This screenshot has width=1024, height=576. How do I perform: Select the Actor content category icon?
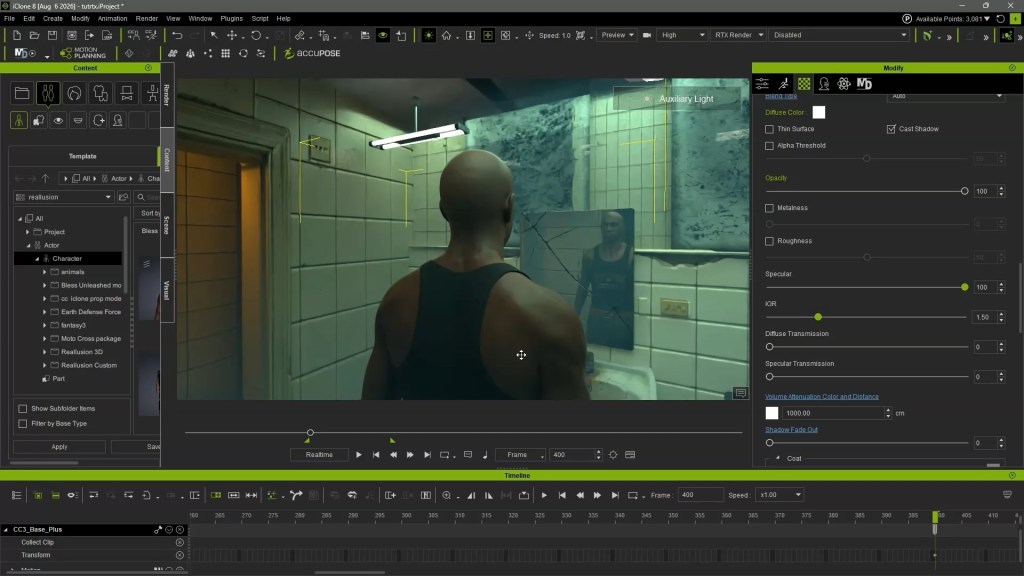tap(48, 93)
